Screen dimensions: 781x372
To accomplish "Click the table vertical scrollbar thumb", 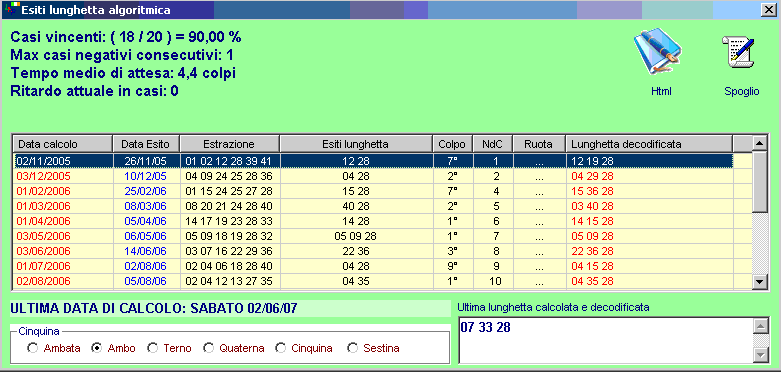I will [x=760, y=182].
